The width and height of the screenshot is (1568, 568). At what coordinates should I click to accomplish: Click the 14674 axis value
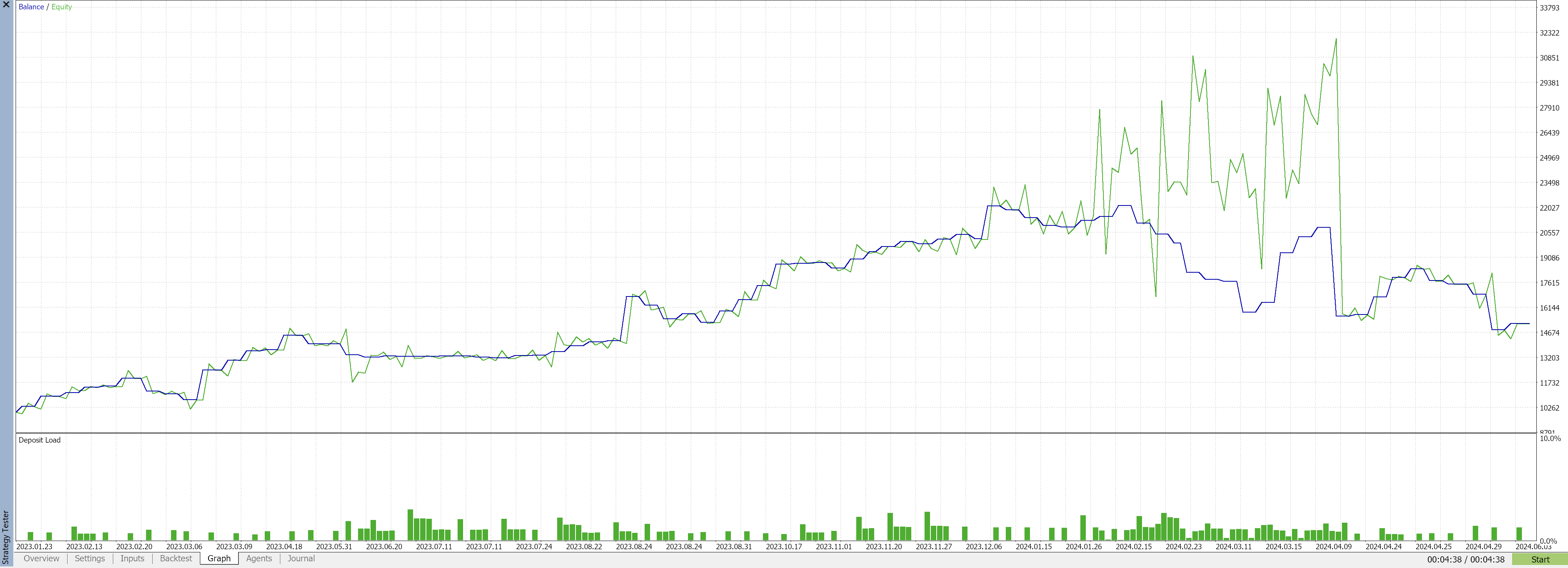(x=1549, y=333)
